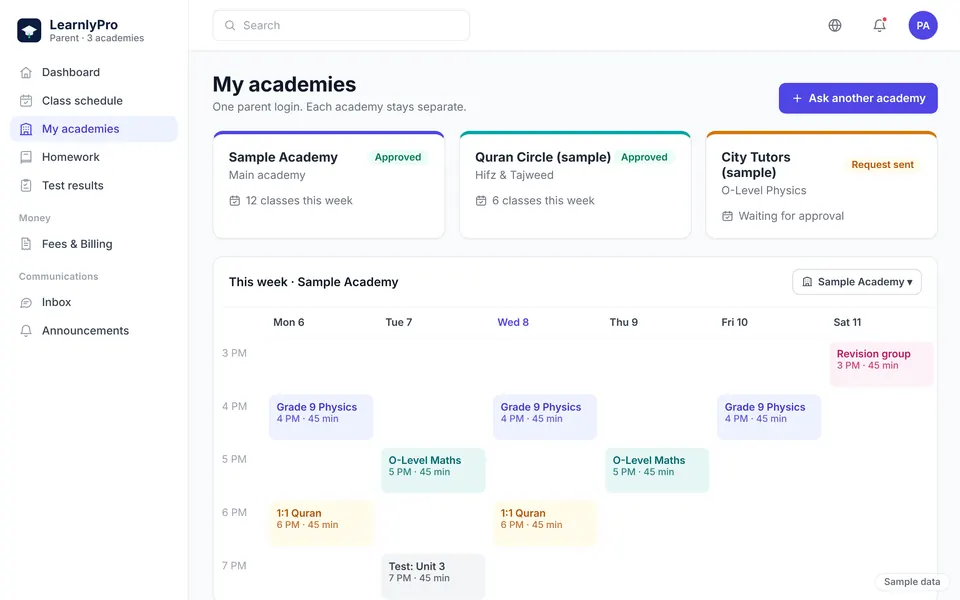Open Monday's 1:1 Quran session
The height and width of the screenshot is (600, 960).
[x=321, y=523]
